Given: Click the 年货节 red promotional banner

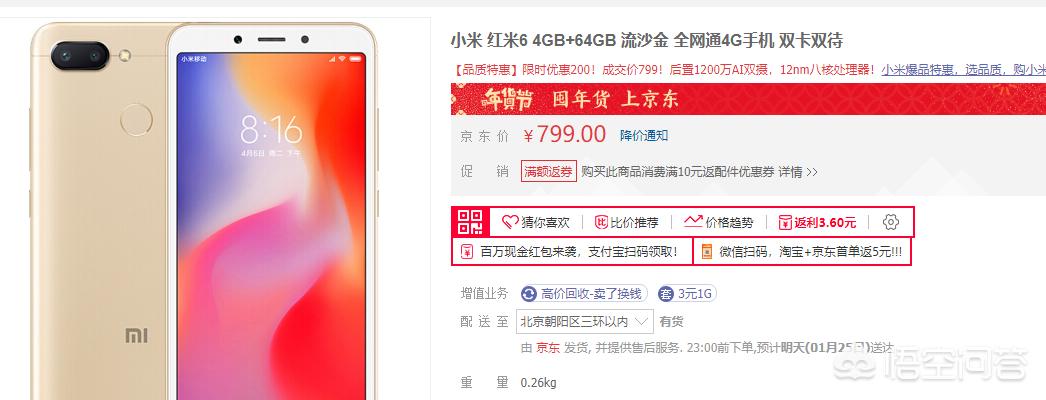Looking at the screenshot, I should tap(748, 99).
